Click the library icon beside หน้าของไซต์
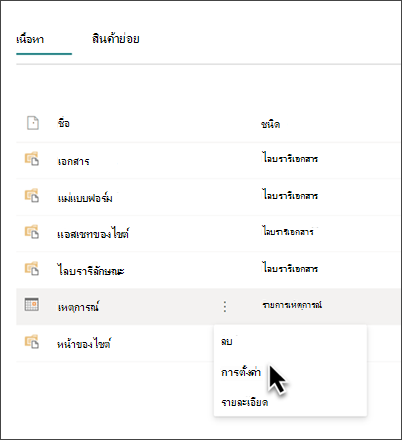 [x=32, y=342]
